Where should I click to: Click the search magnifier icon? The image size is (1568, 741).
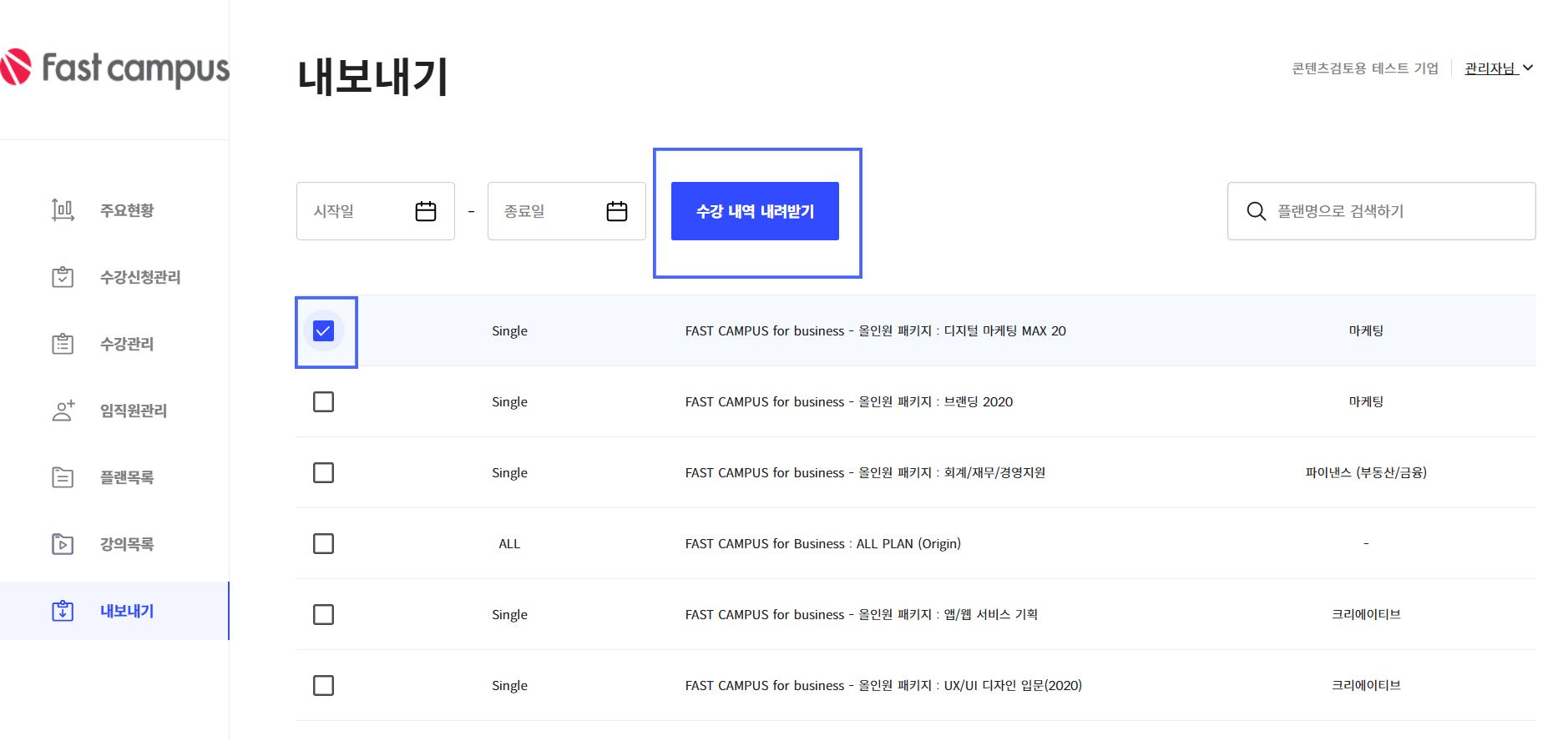pos(1256,211)
